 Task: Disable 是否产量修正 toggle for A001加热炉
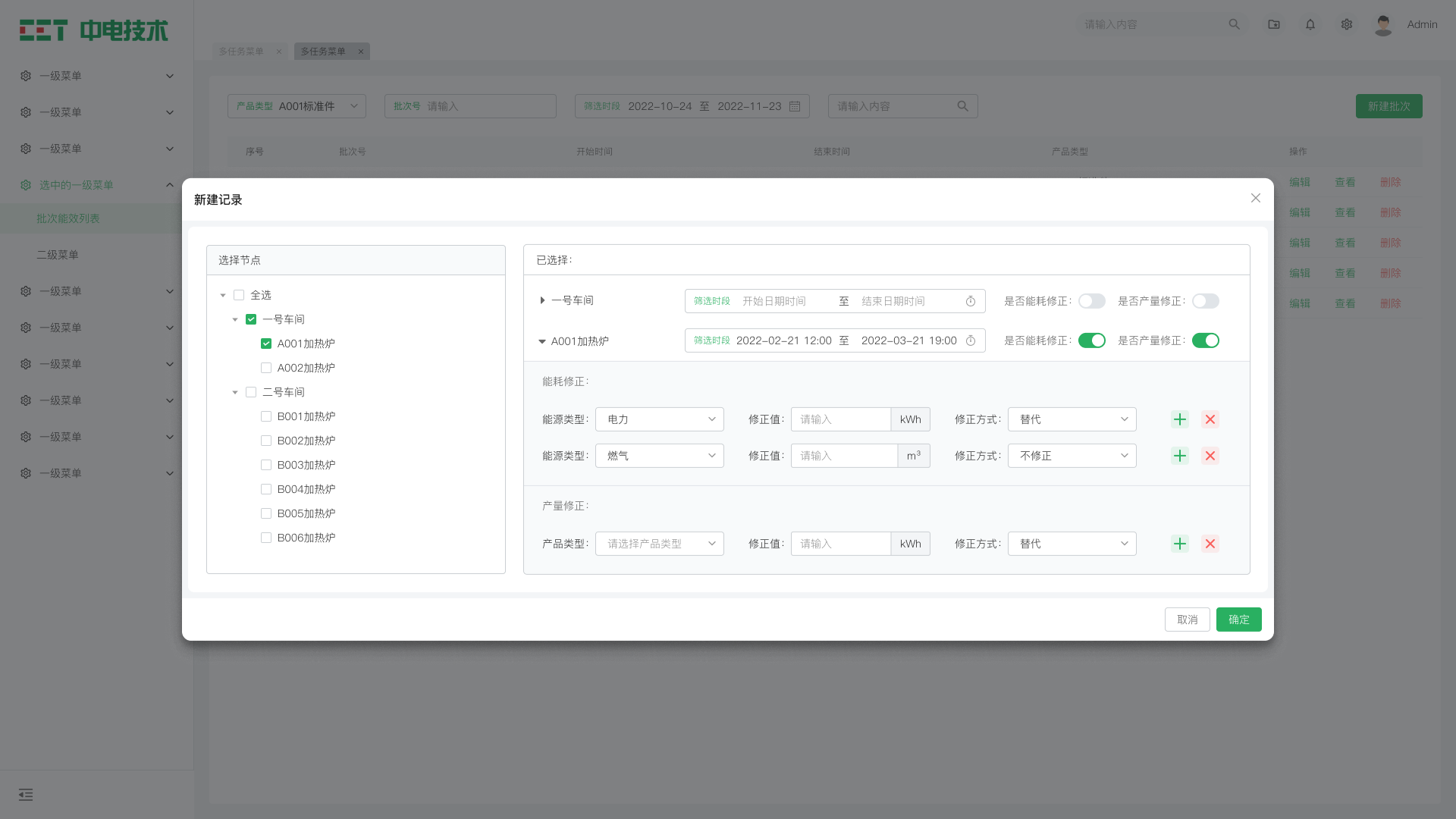pos(1206,340)
